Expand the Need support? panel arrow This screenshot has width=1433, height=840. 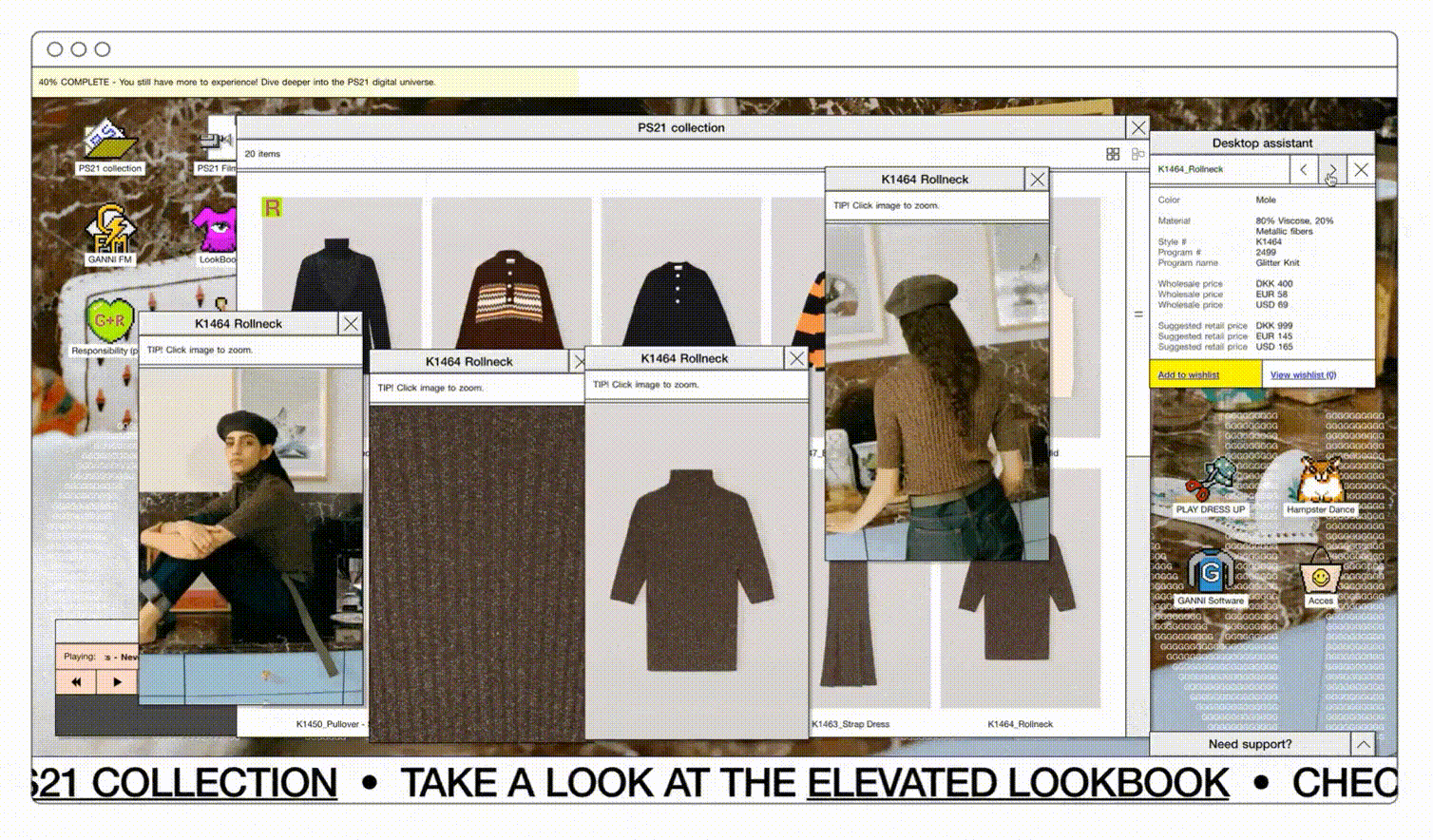(1363, 744)
